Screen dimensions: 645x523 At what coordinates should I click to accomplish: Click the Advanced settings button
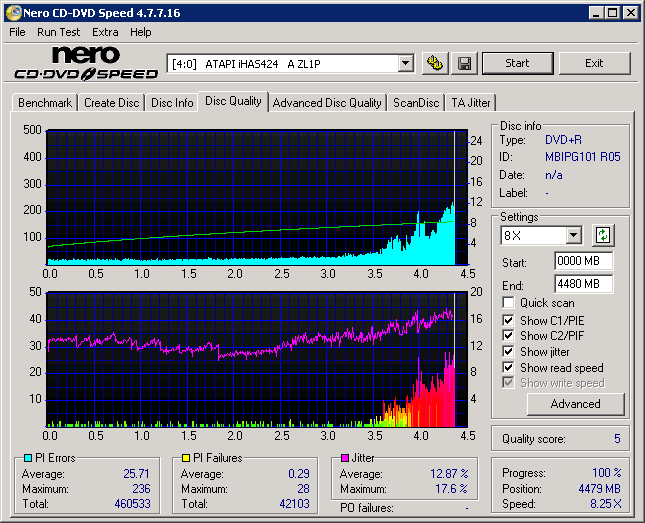(575, 404)
